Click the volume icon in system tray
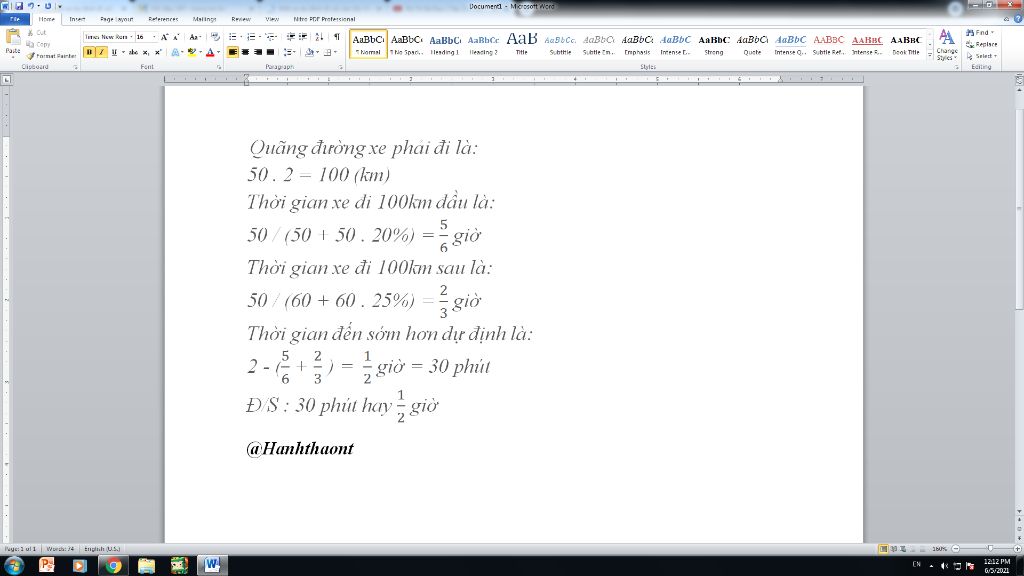Screen dimensions: 1024x576 944,566
